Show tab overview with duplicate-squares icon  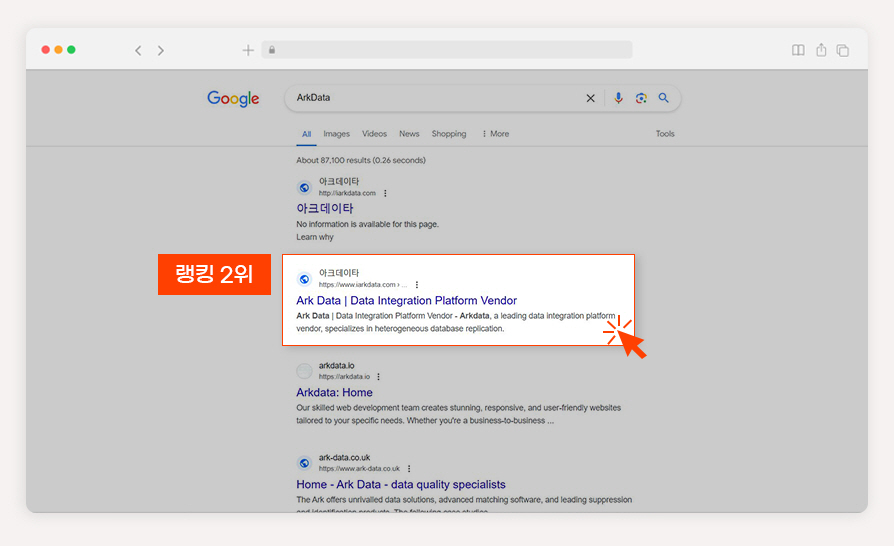click(843, 51)
